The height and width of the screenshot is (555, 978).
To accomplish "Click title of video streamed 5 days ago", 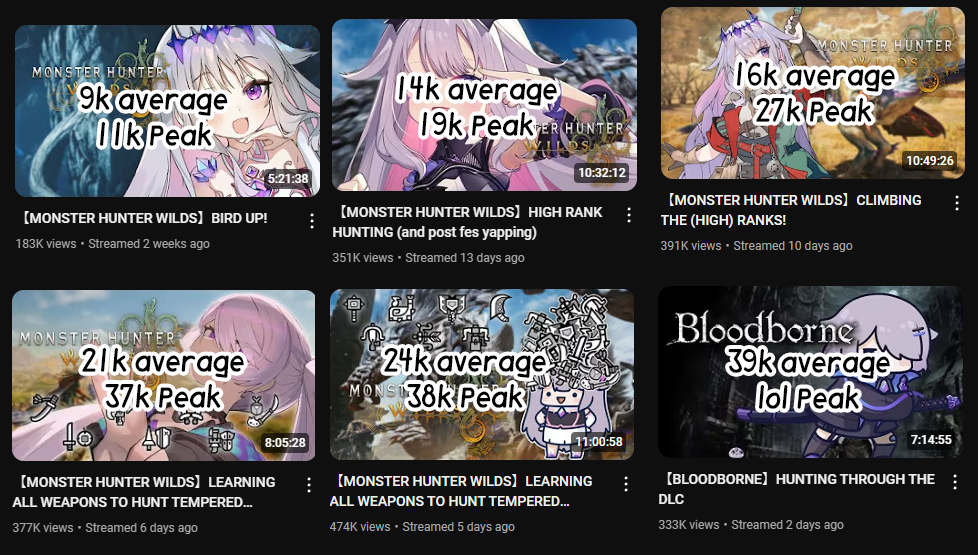I will (x=462, y=491).
